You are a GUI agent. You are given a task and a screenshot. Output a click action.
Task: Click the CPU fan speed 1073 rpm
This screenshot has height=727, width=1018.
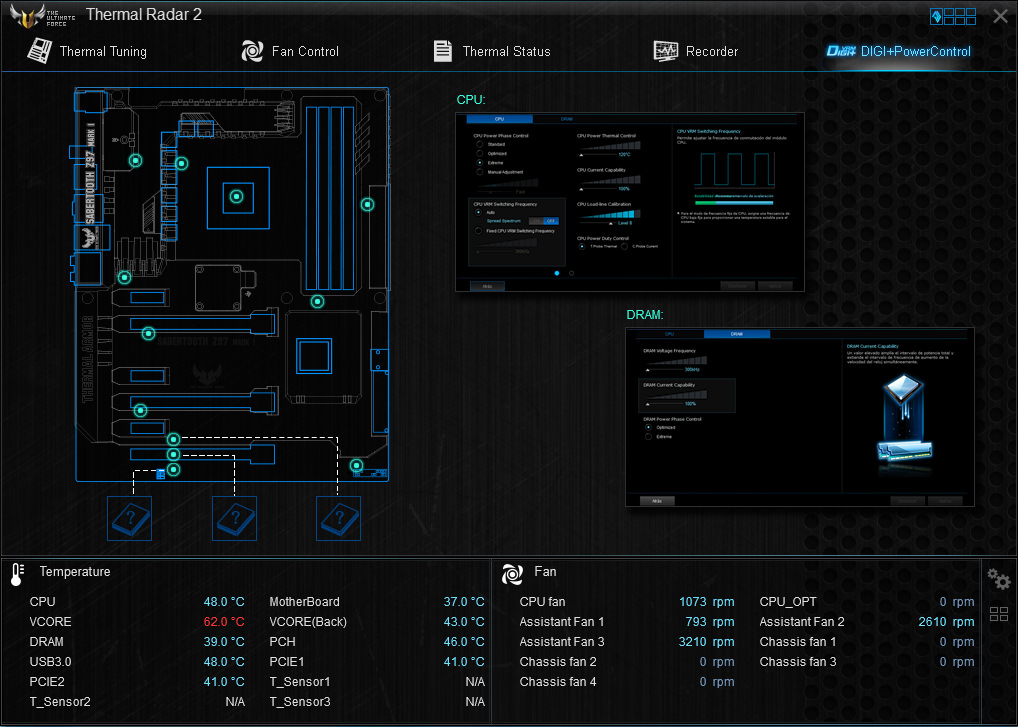pyautogui.click(x=706, y=602)
